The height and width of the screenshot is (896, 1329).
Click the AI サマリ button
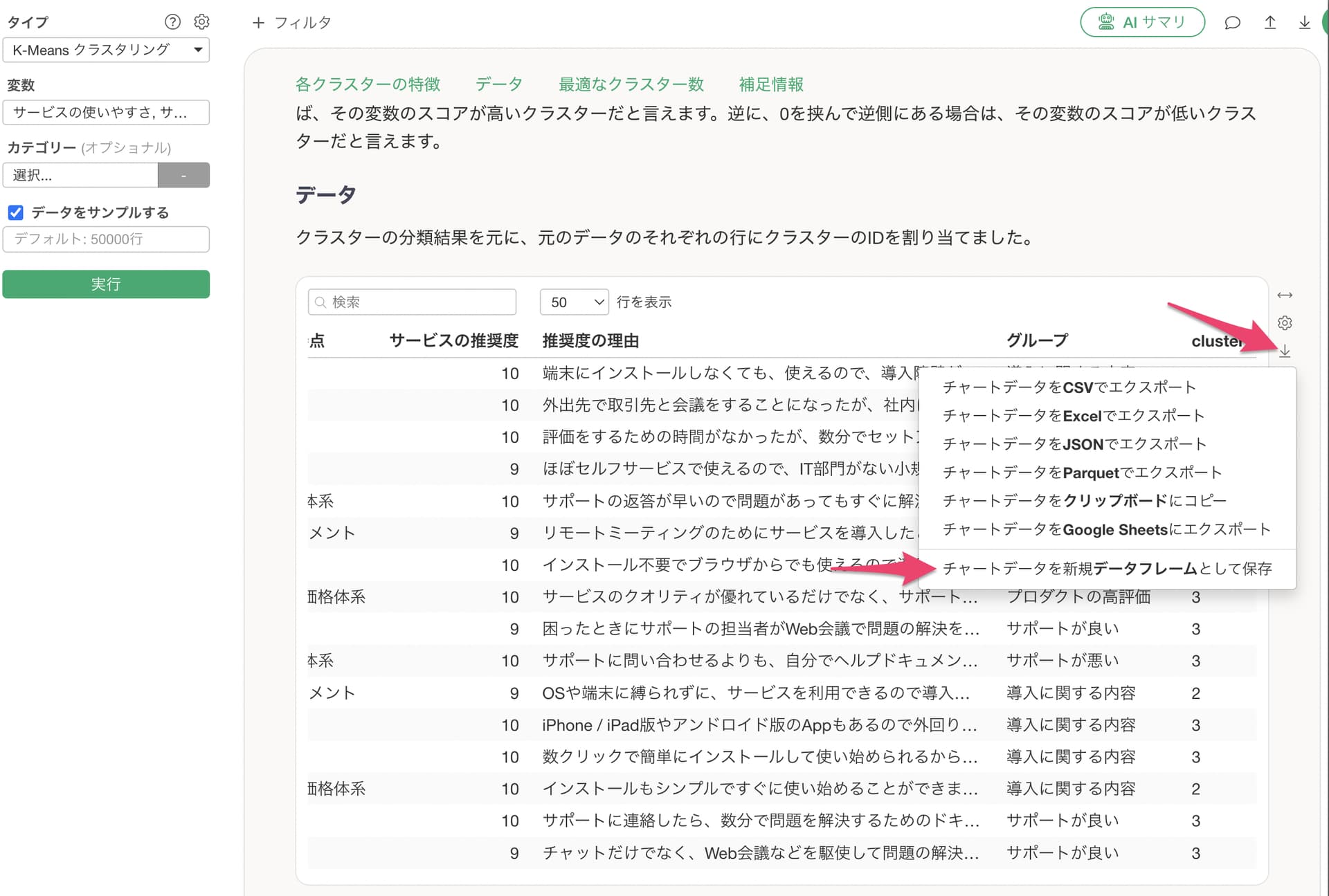(1142, 23)
